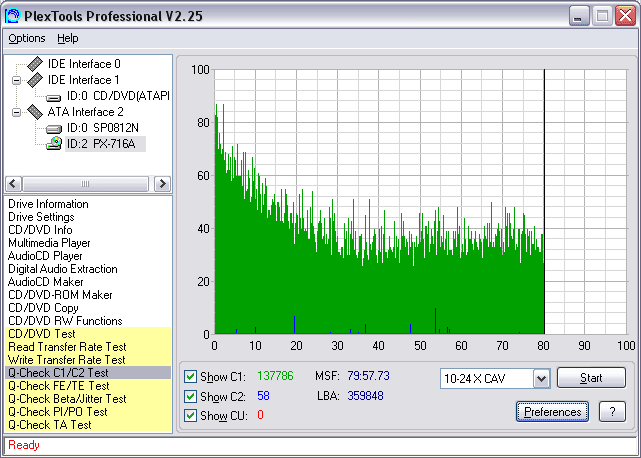Open Multimedia Player function

click(x=49, y=243)
